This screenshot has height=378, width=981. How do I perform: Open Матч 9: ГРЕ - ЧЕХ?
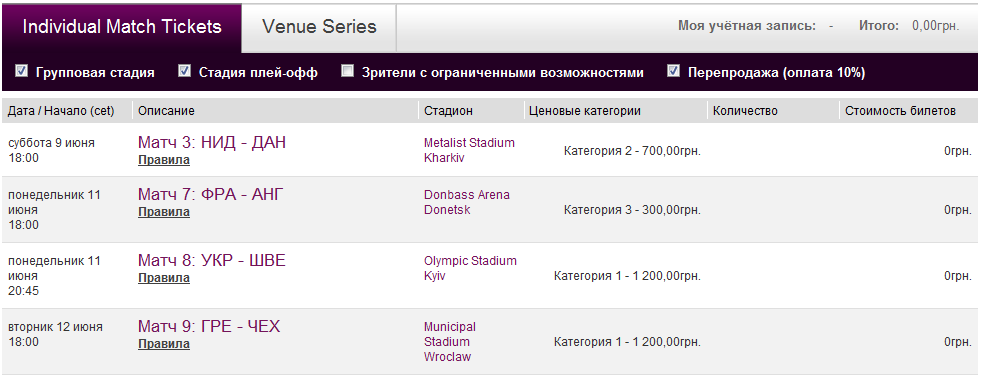[209, 327]
